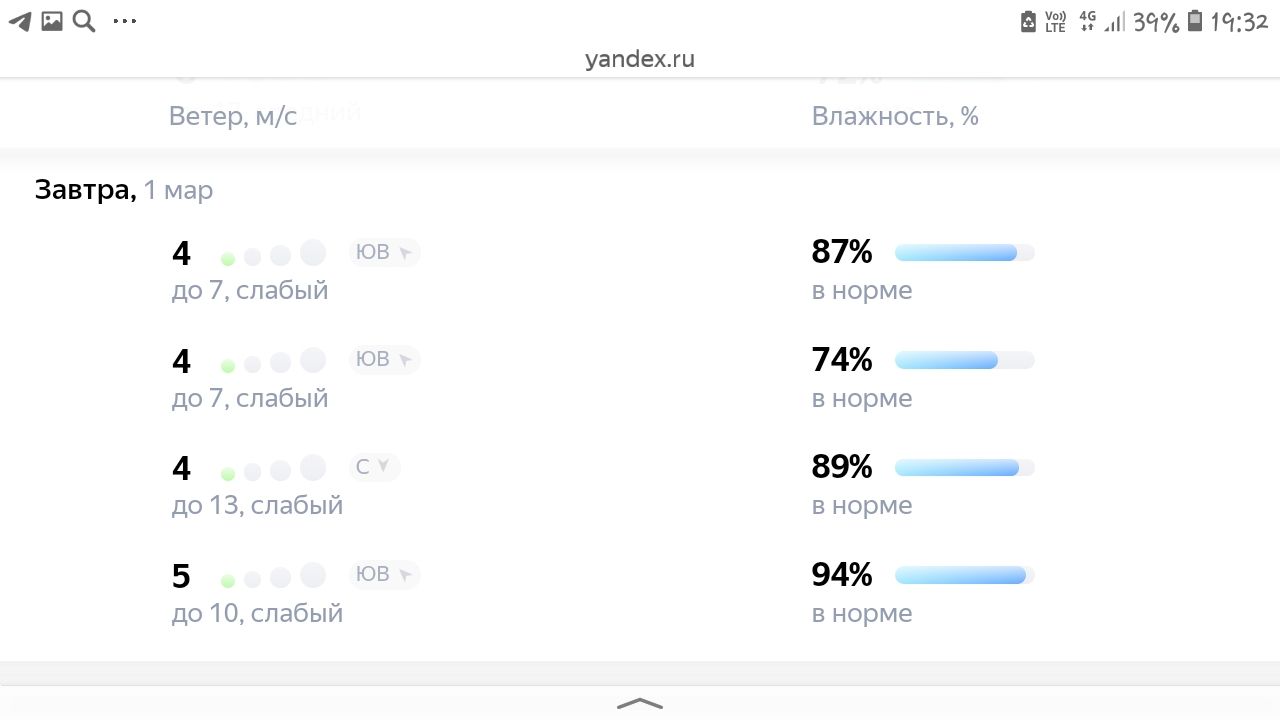Select the "Влажность, %" column label

click(895, 116)
